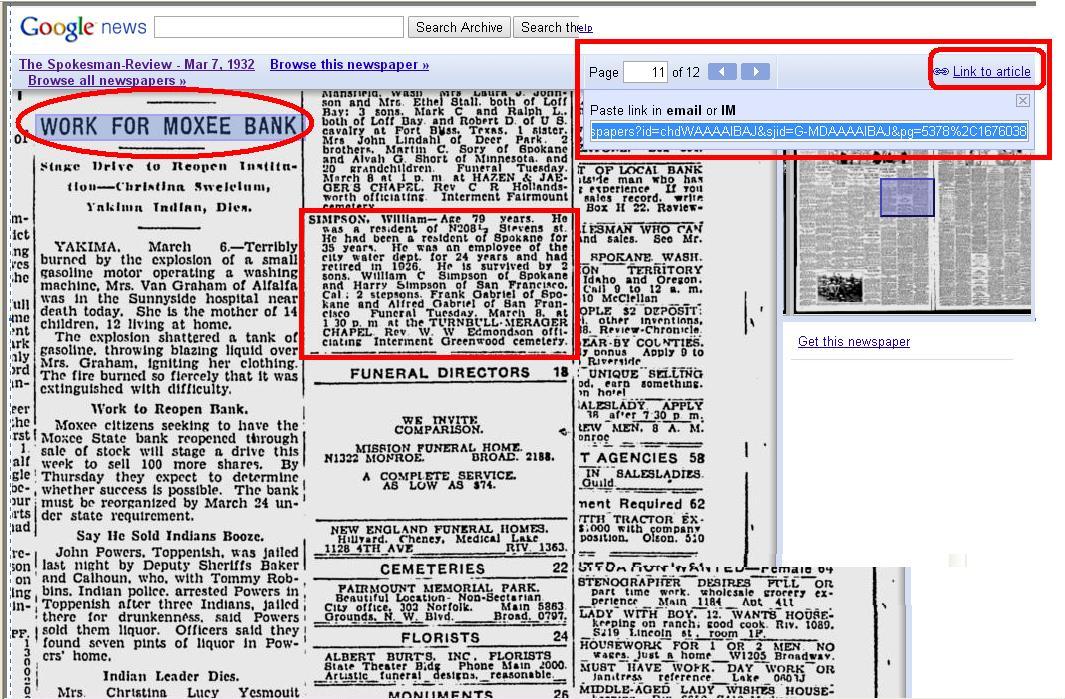Viewport: 1065px width, 699px height.
Task: Click the chain icon beside Link to article
Action: [940, 71]
